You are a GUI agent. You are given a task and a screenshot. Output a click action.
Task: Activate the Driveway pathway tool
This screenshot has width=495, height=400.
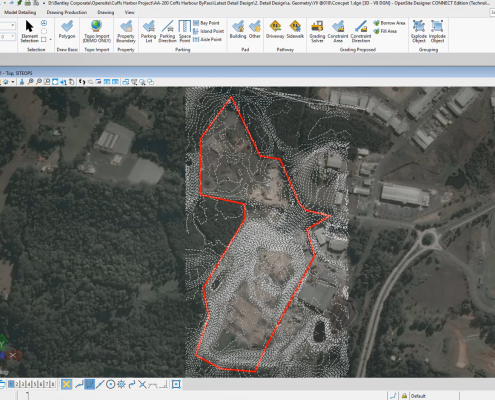coord(275,29)
